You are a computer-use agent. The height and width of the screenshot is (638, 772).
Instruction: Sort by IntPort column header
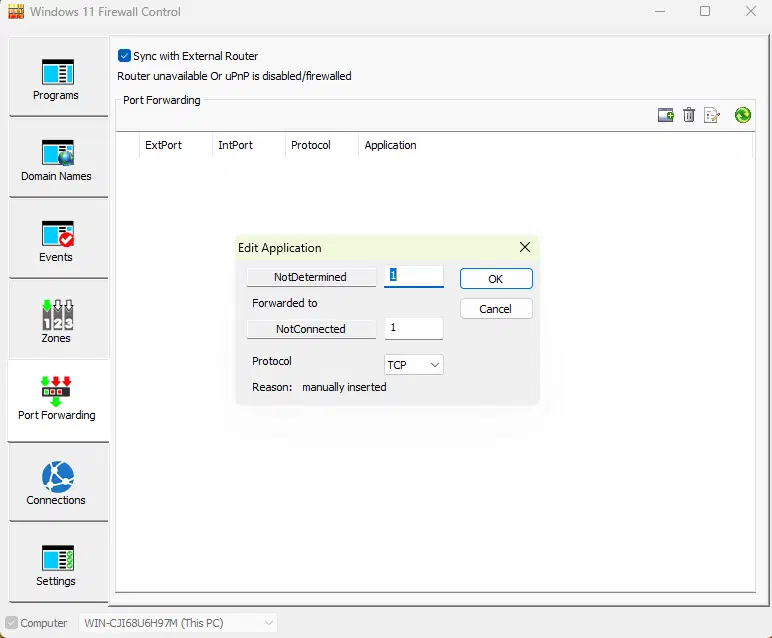click(x=249, y=145)
